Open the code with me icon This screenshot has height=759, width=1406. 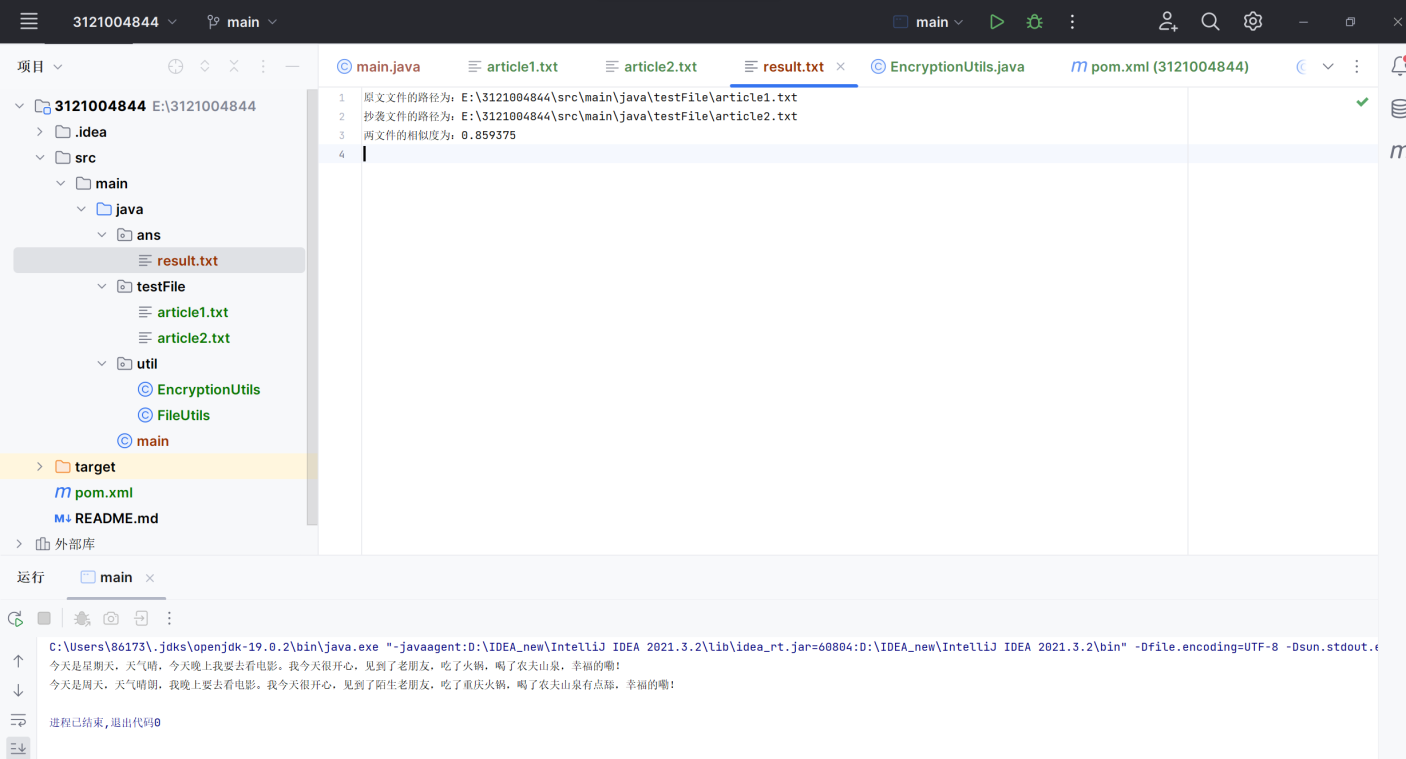coord(1168,21)
